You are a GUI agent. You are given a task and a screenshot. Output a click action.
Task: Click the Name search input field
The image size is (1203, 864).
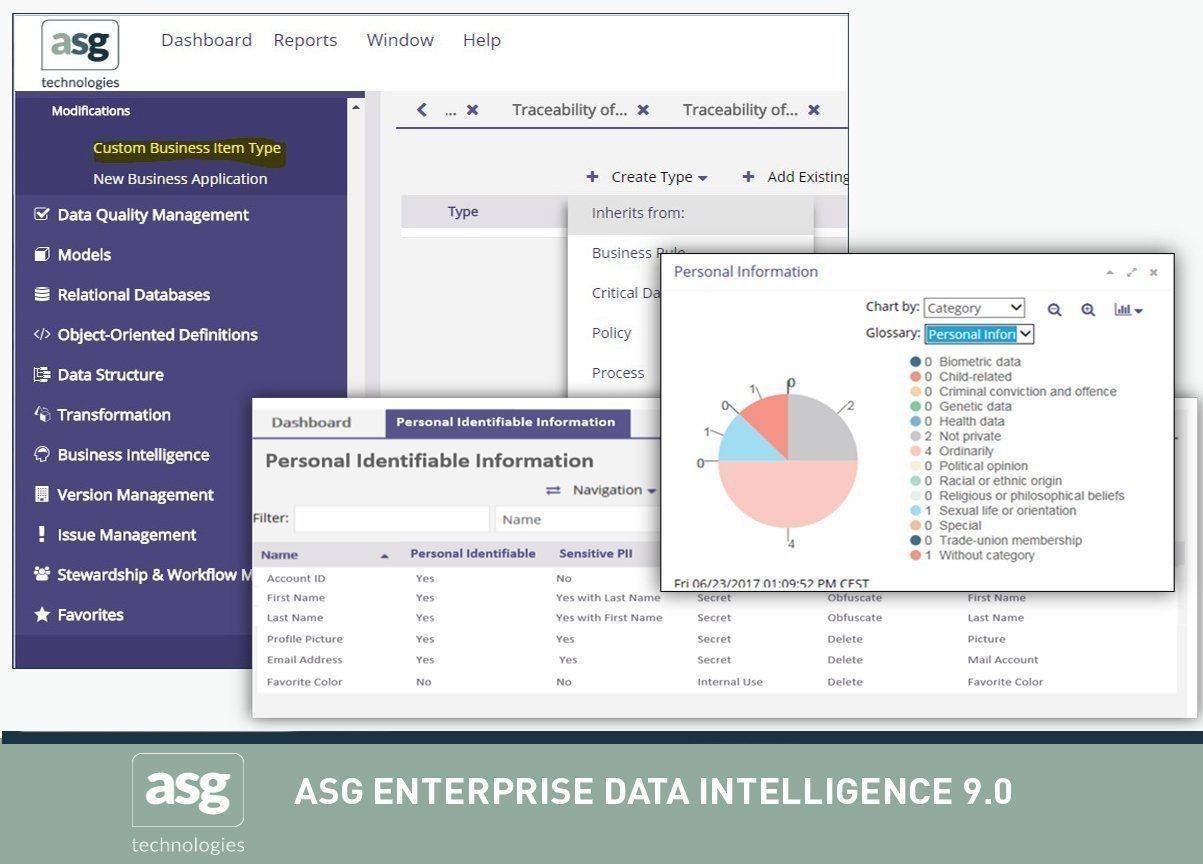pyautogui.click(x=578, y=519)
